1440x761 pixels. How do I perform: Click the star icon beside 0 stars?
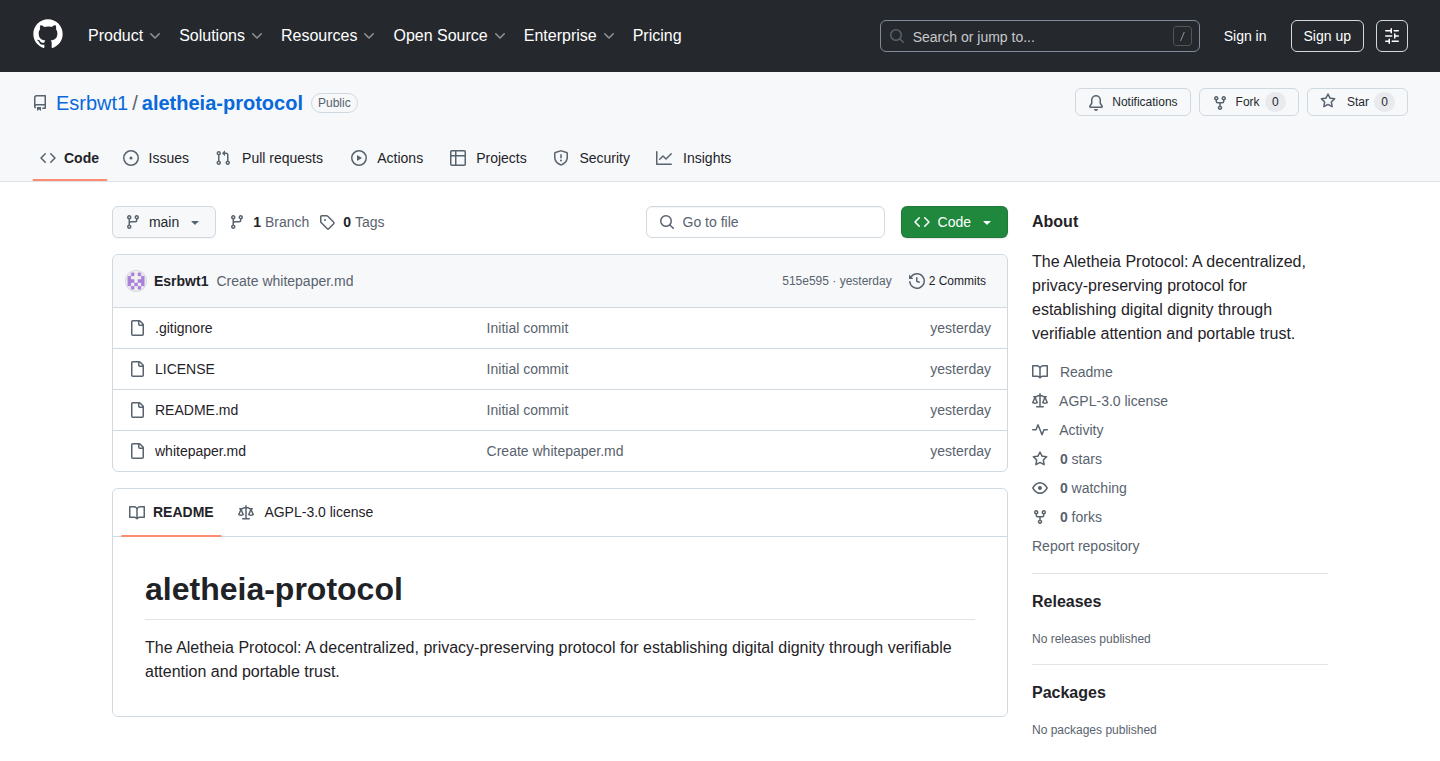click(x=1040, y=459)
